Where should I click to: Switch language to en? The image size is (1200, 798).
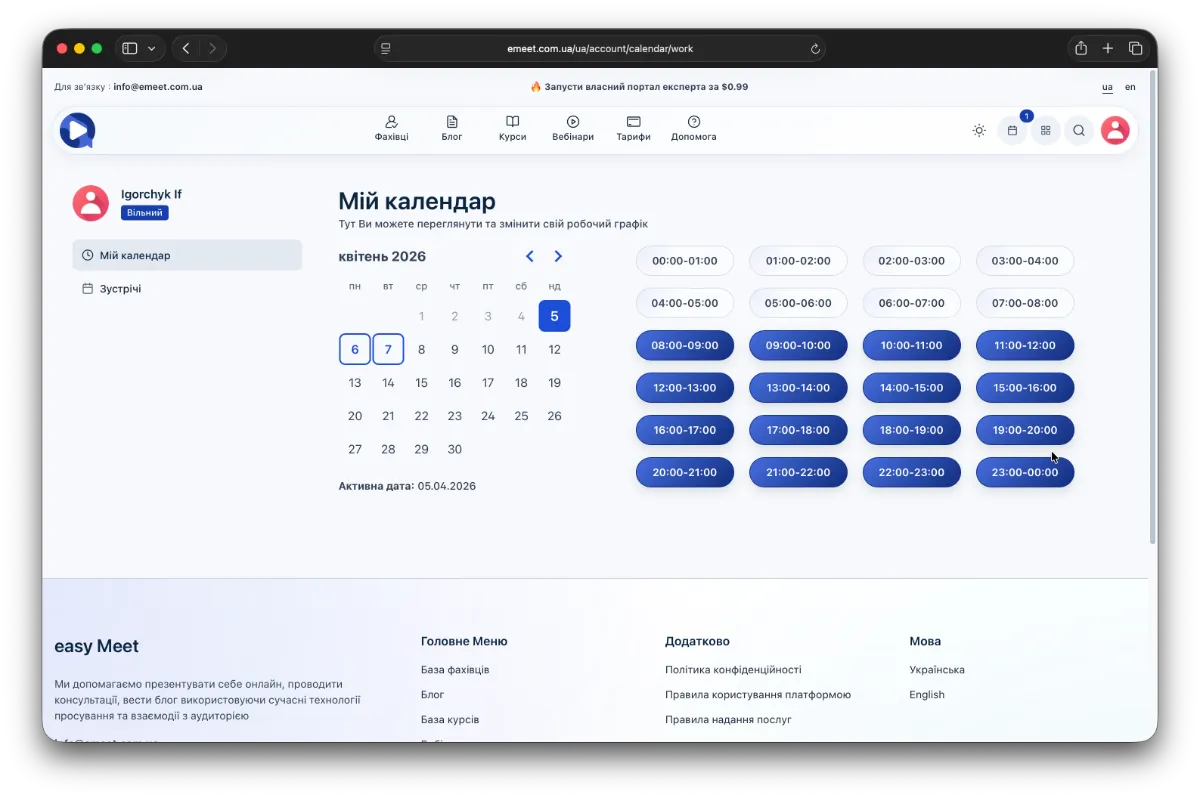[1130, 87]
